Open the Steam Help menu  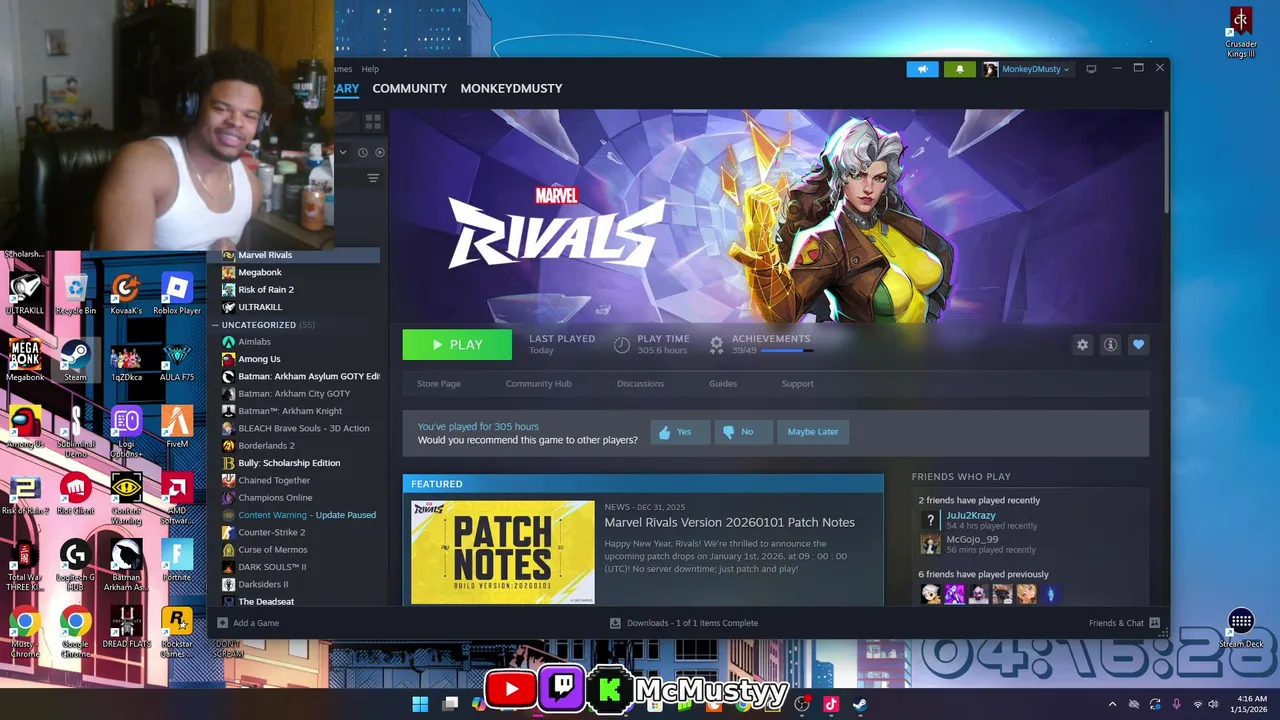[370, 69]
